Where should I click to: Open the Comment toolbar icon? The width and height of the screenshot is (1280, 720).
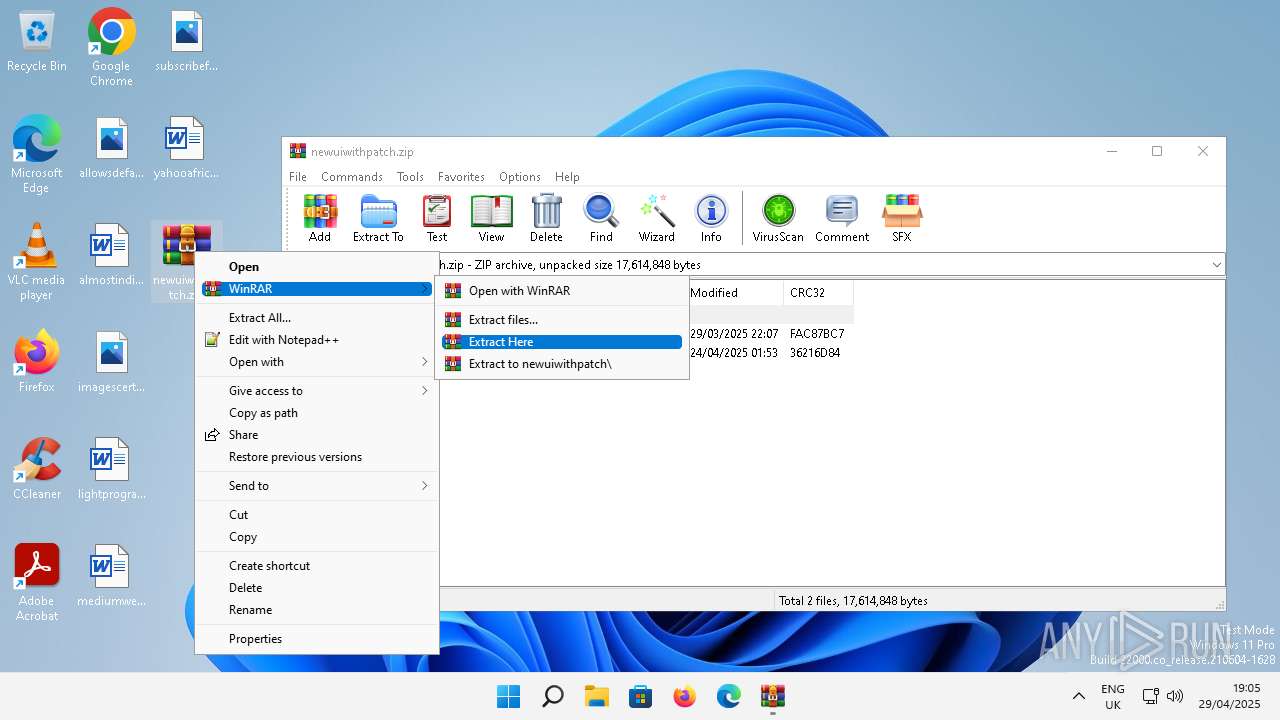pyautogui.click(x=842, y=218)
